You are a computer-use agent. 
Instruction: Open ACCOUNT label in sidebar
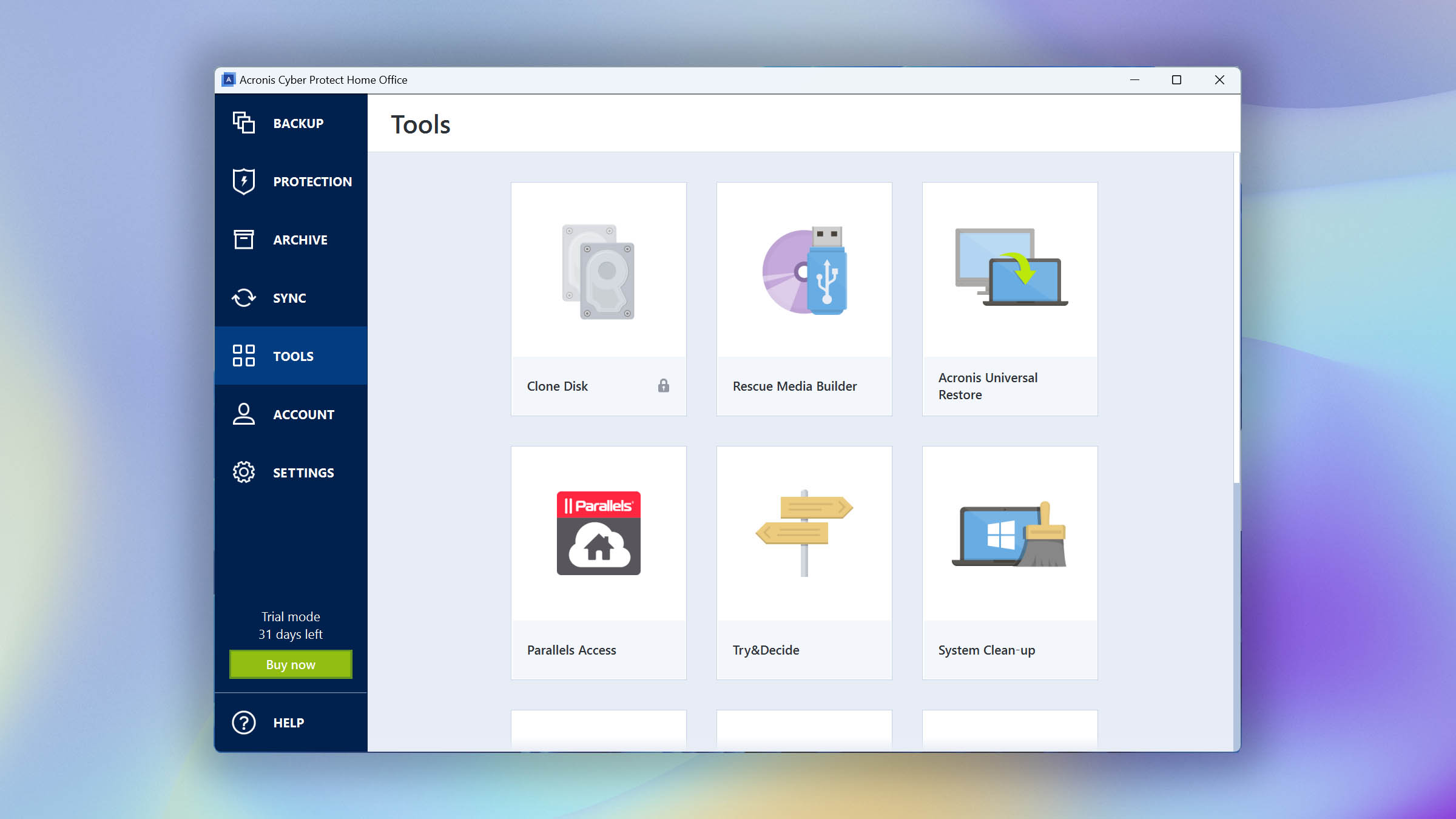point(304,414)
